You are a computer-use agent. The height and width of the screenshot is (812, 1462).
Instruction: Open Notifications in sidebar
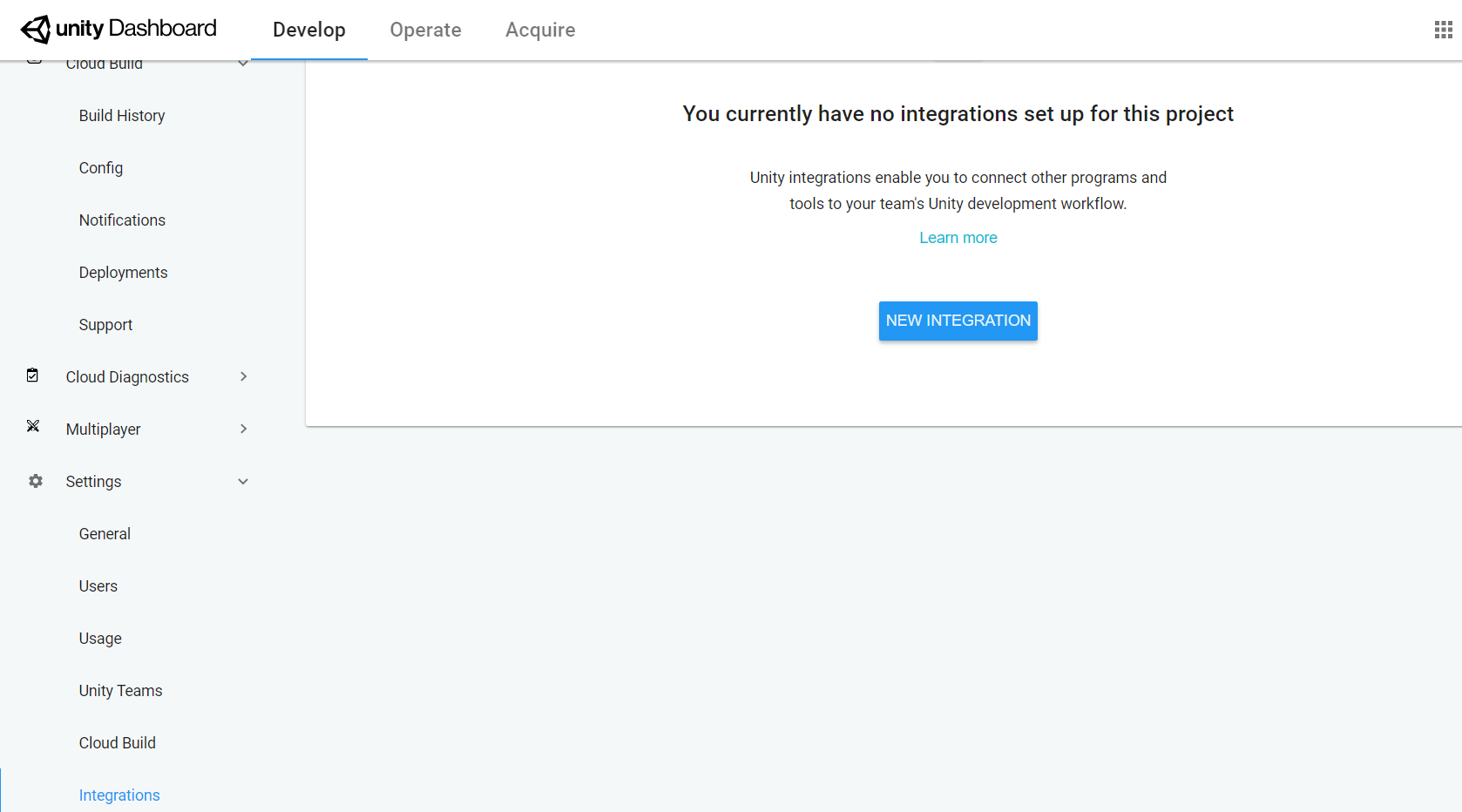point(122,220)
